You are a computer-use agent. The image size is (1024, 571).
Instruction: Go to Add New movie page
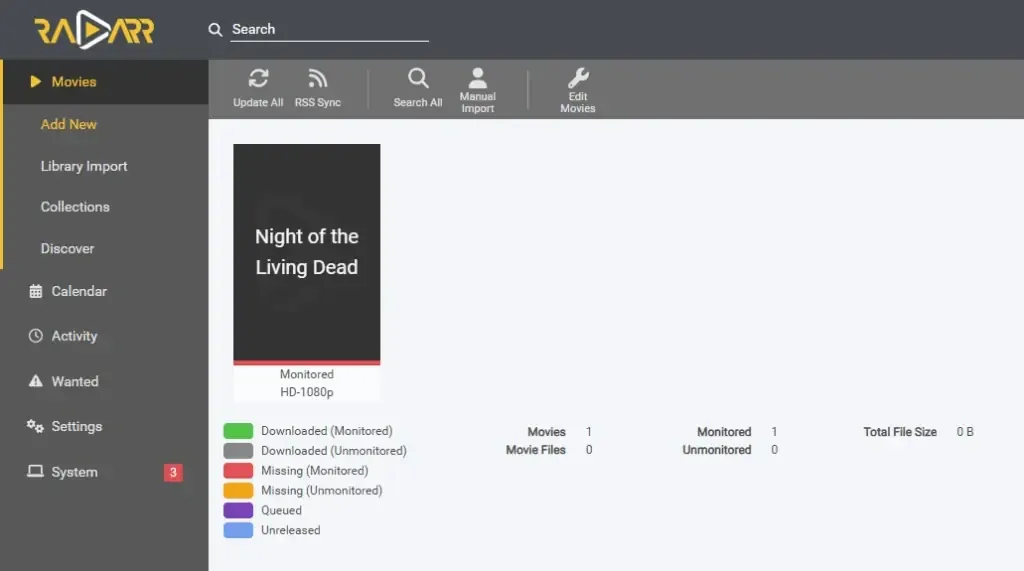(x=69, y=124)
